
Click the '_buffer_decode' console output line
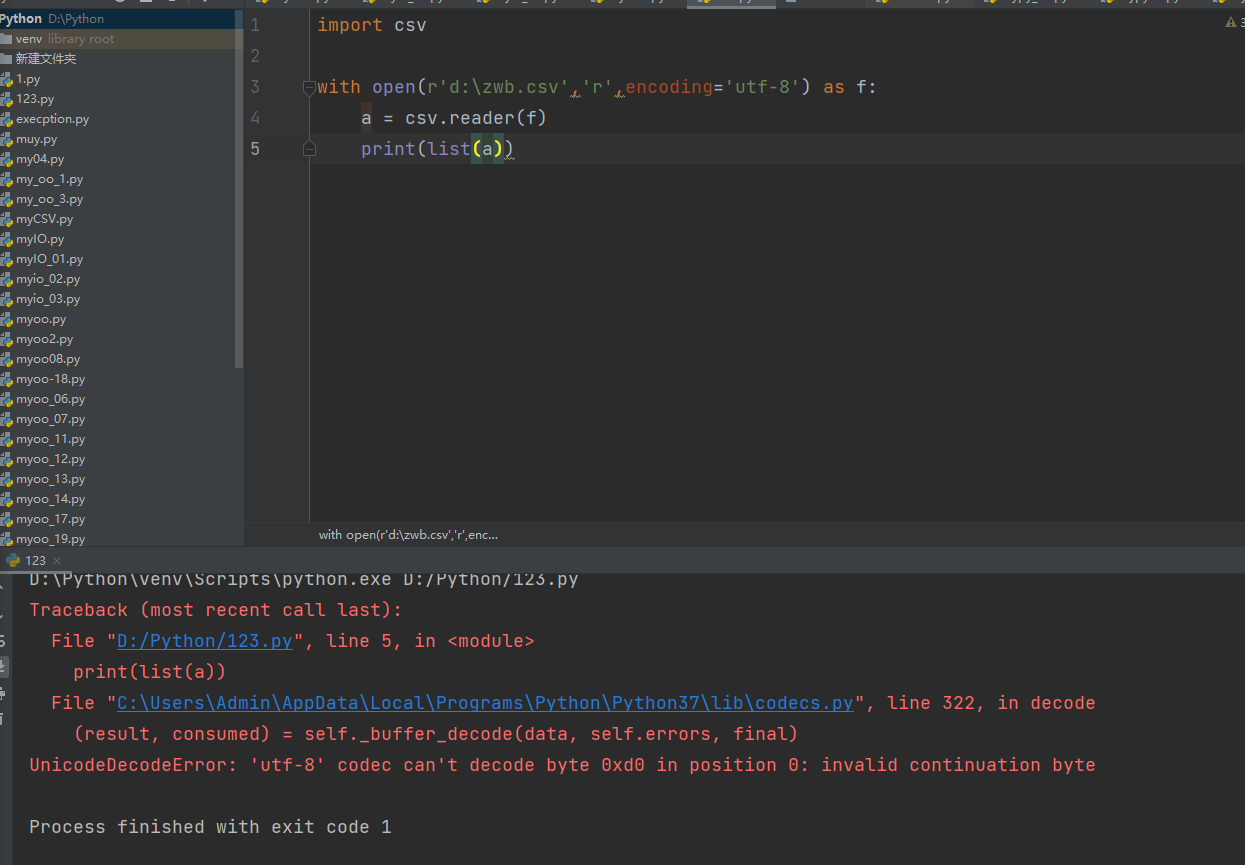pos(436,734)
